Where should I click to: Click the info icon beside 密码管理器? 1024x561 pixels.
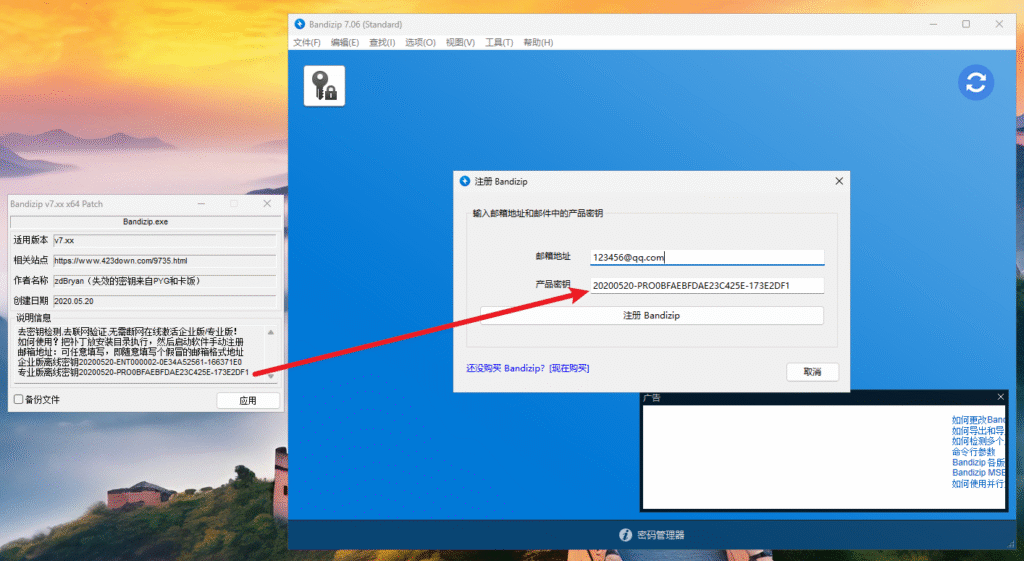pyautogui.click(x=625, y=535)
